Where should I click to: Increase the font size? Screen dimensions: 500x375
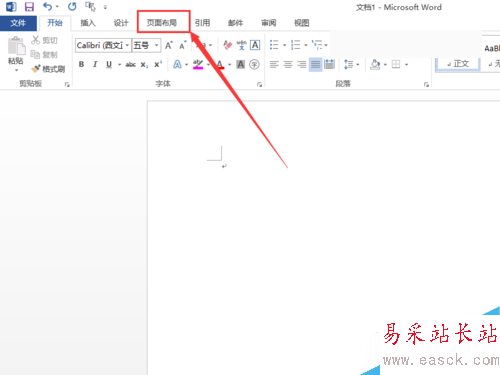click(x=169, y=45)
